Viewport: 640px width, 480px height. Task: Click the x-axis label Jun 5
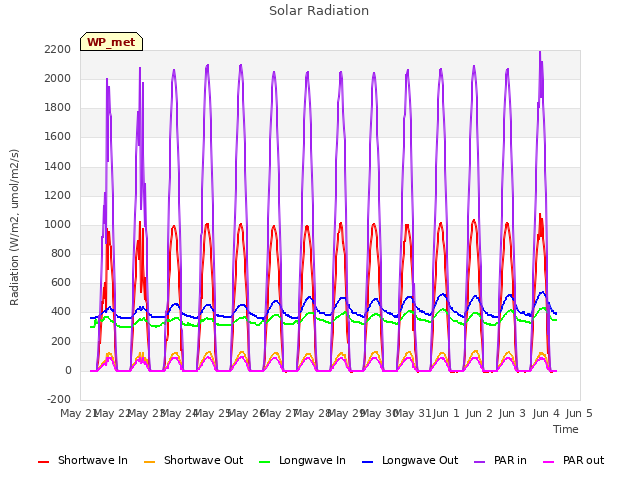tap(579, 413)
